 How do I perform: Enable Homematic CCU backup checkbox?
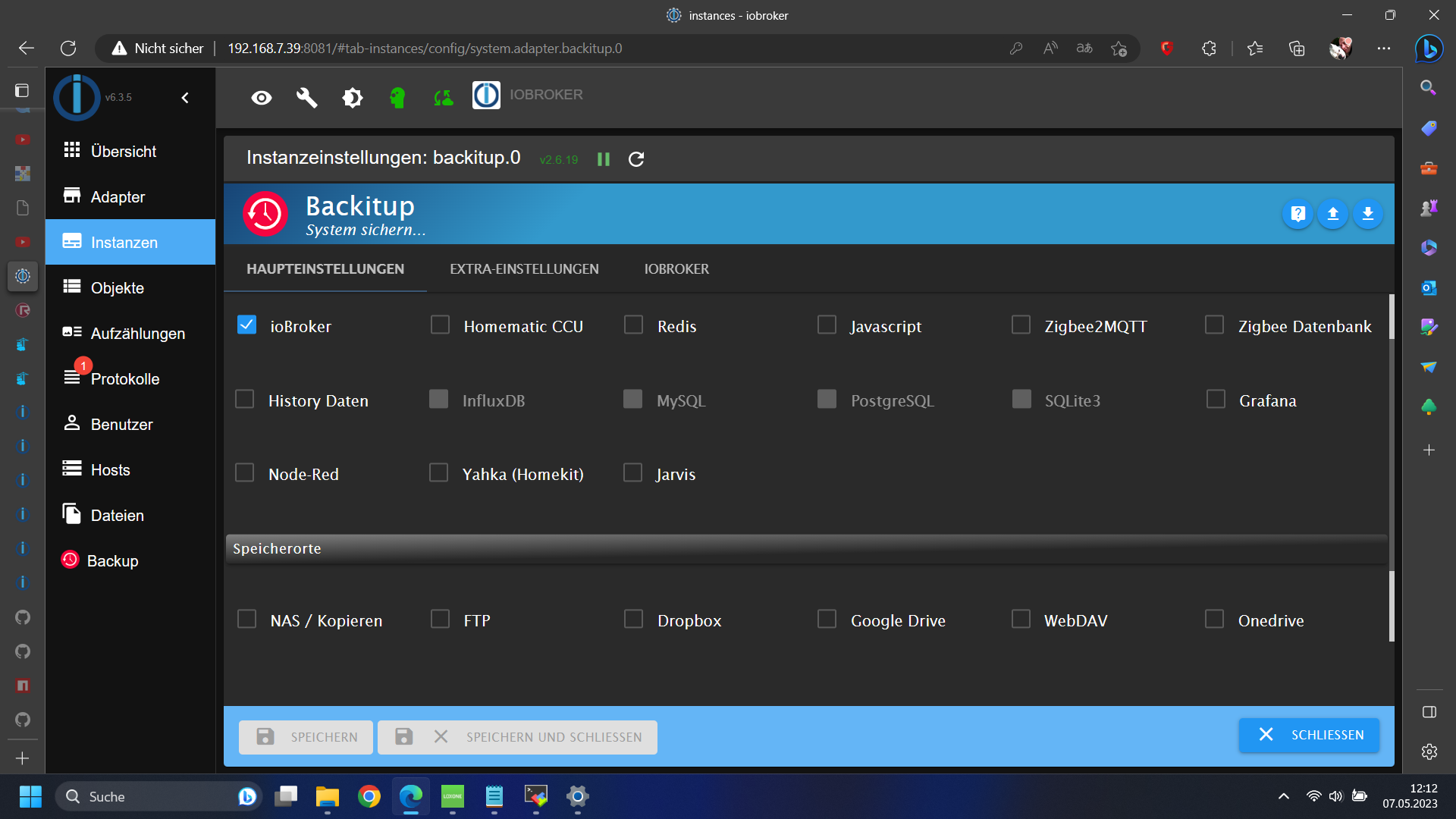(x=440, y=325)
